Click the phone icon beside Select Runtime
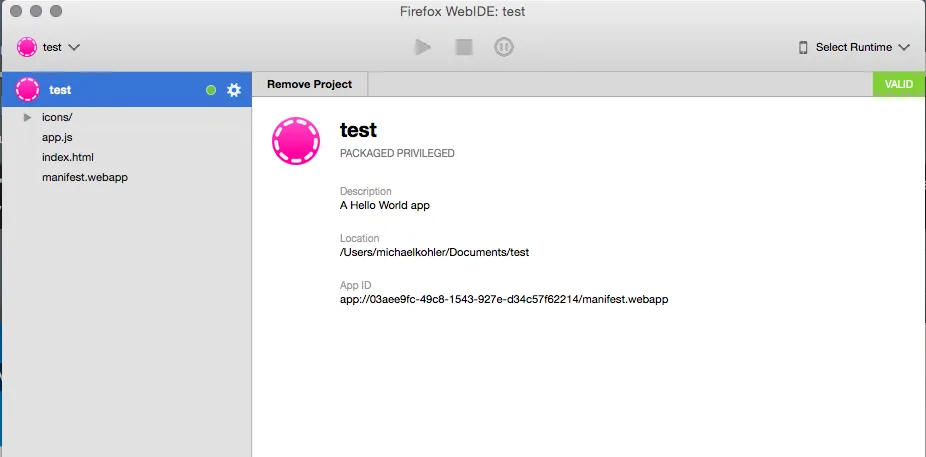This screenshot has height=457, width=926. tap(803, 48)
